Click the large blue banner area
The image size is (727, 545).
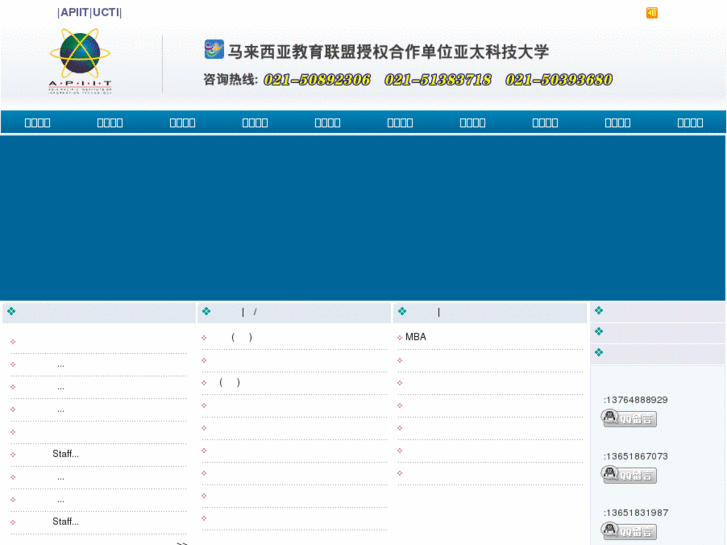(363, 218)
